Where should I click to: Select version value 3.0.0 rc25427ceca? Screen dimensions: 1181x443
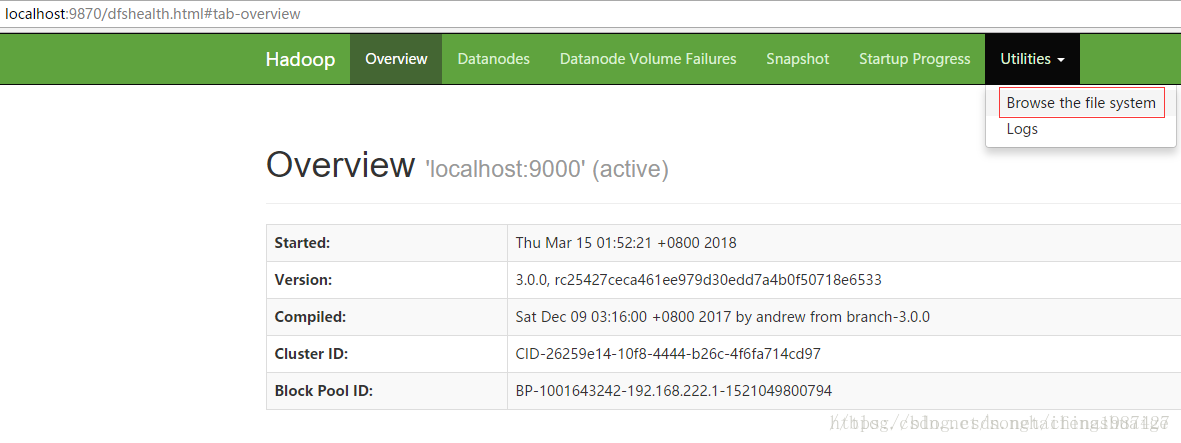tap(698, 280)
